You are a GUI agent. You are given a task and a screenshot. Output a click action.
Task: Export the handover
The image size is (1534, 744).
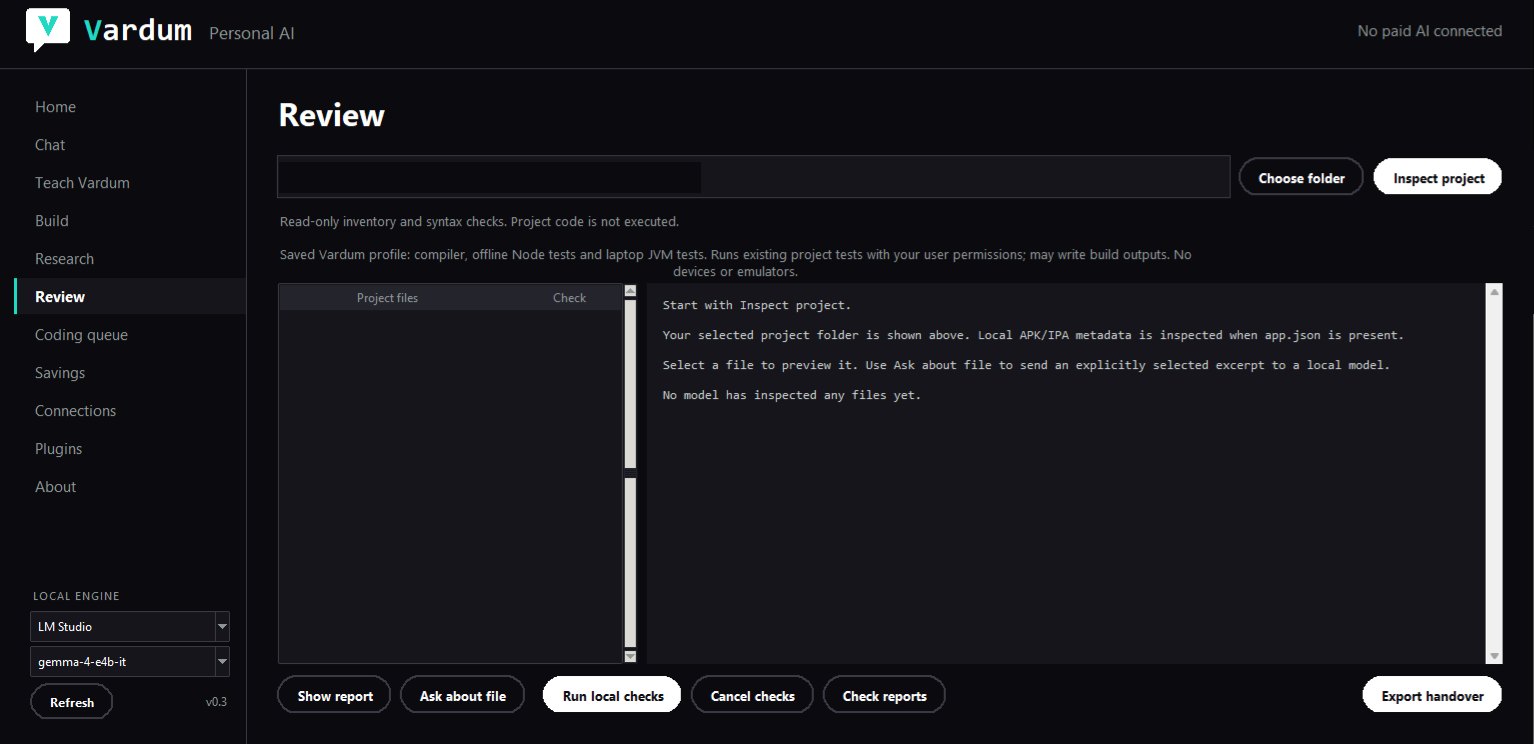(x=1432, y=696)
